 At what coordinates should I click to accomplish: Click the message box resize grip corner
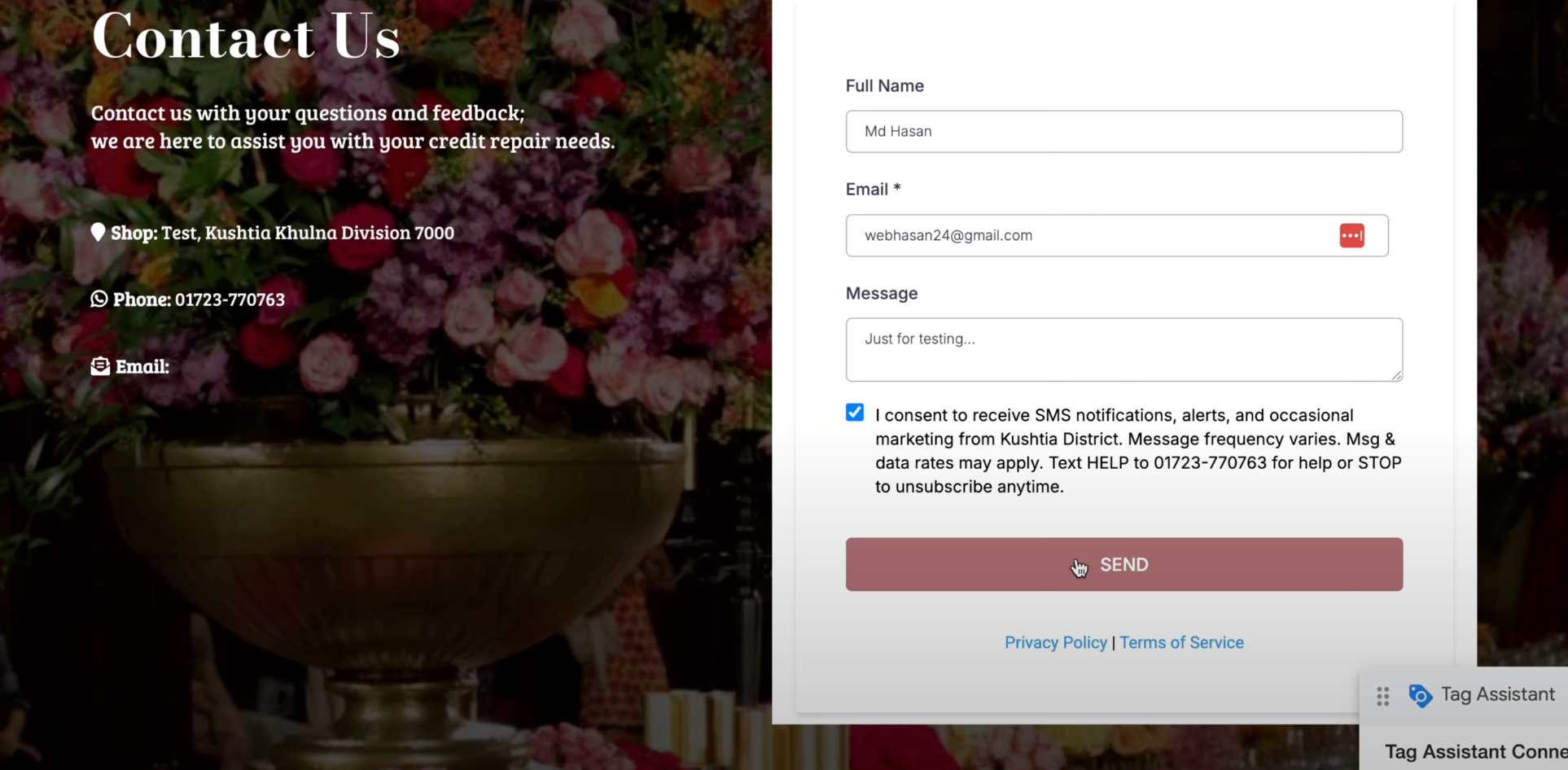1396,375
